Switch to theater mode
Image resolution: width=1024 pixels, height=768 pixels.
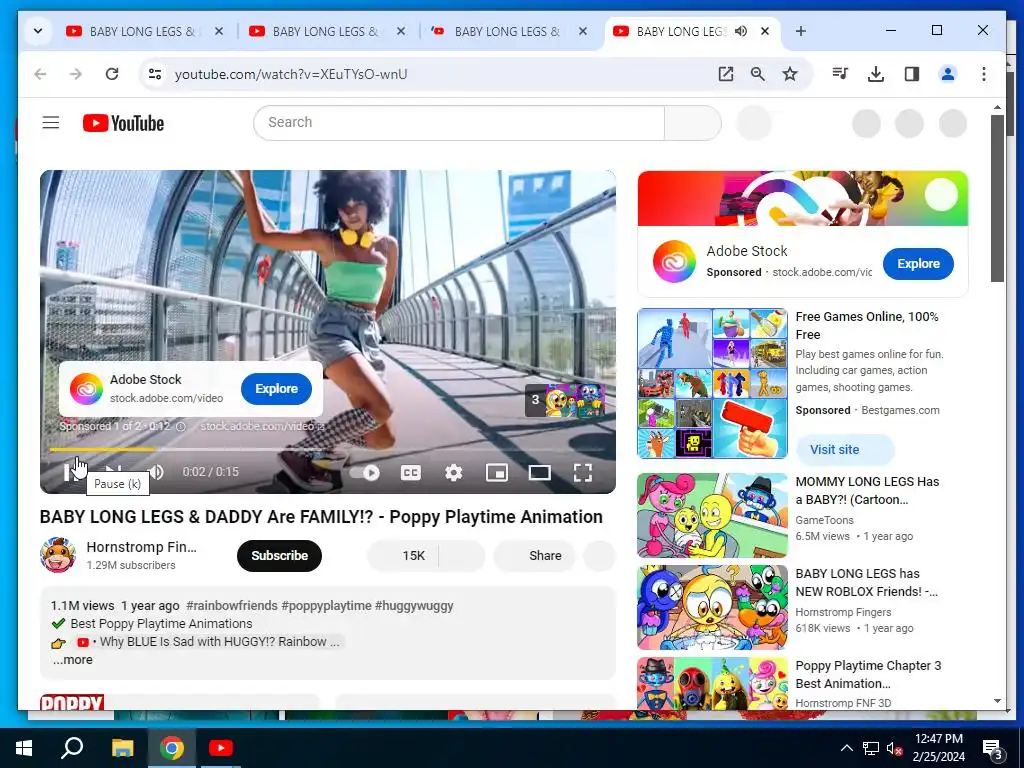tap(539, 472)
